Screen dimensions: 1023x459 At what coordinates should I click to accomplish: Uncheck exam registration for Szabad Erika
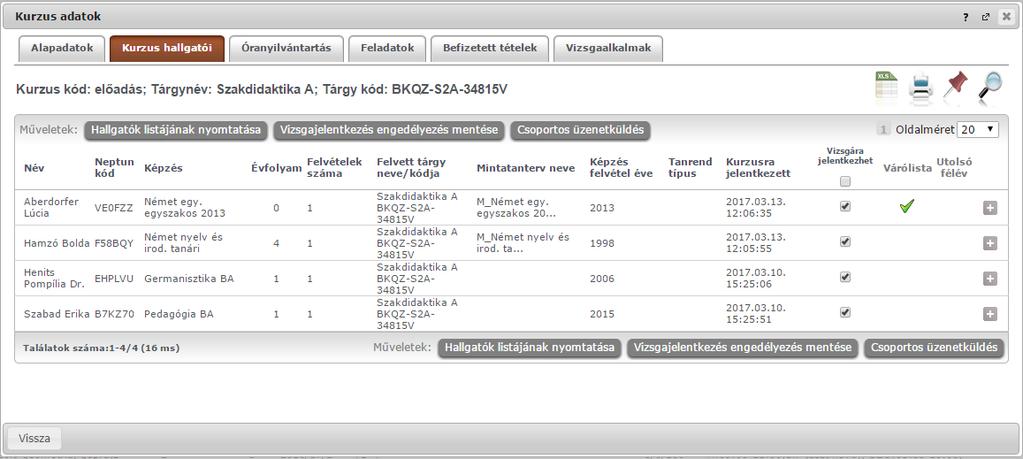[846, 312]
